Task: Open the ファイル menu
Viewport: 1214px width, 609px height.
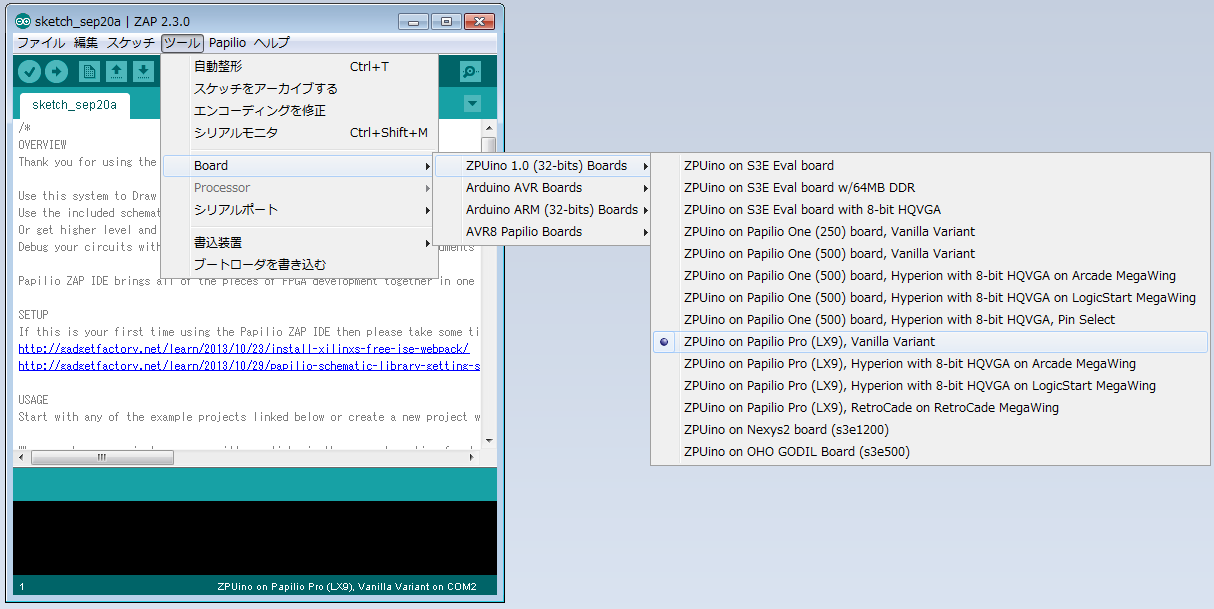Action: coord(41,43)
